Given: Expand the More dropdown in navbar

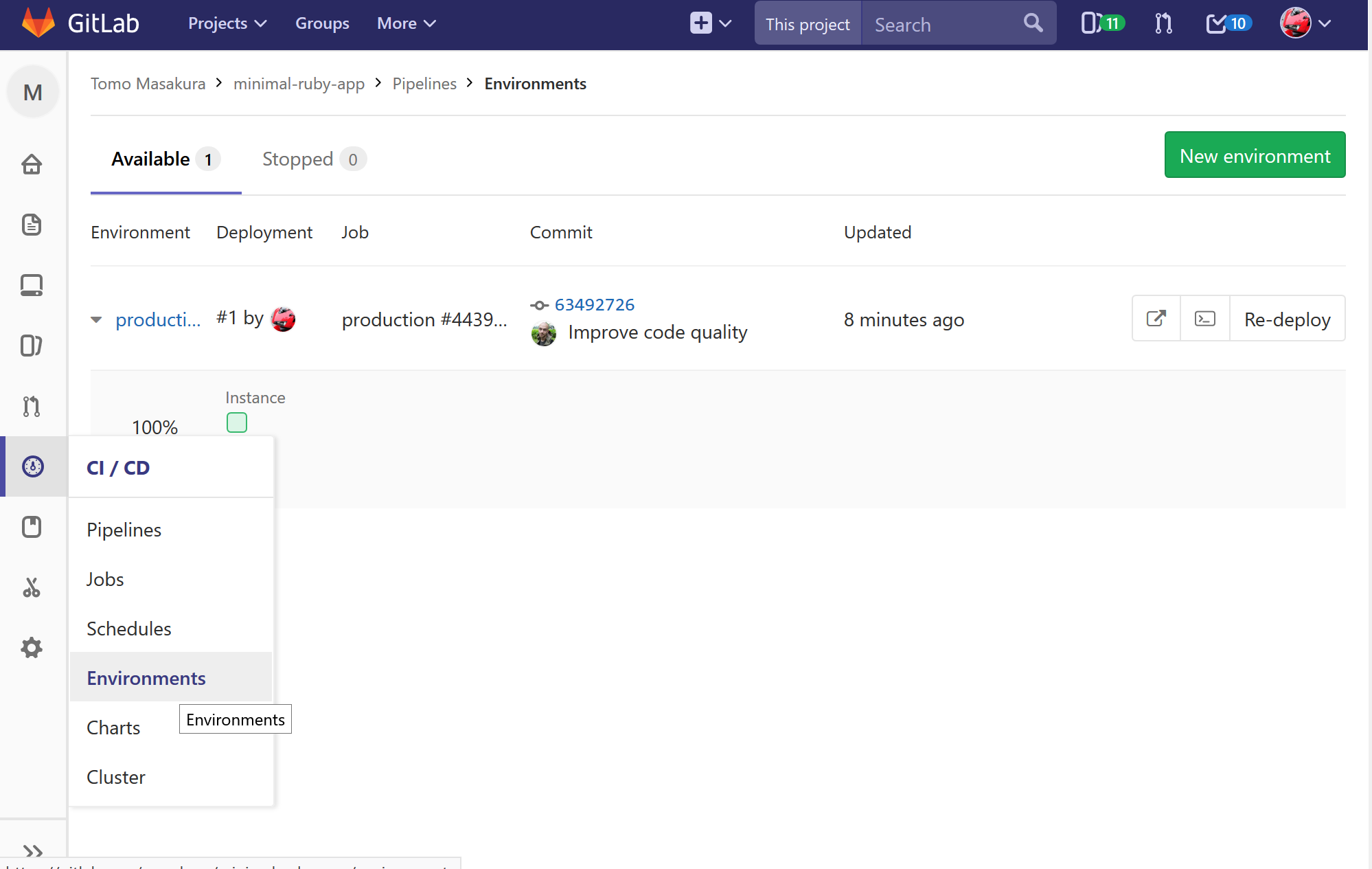Looking at the screenshot, I should pyautogui.click(x=406, y=23).
